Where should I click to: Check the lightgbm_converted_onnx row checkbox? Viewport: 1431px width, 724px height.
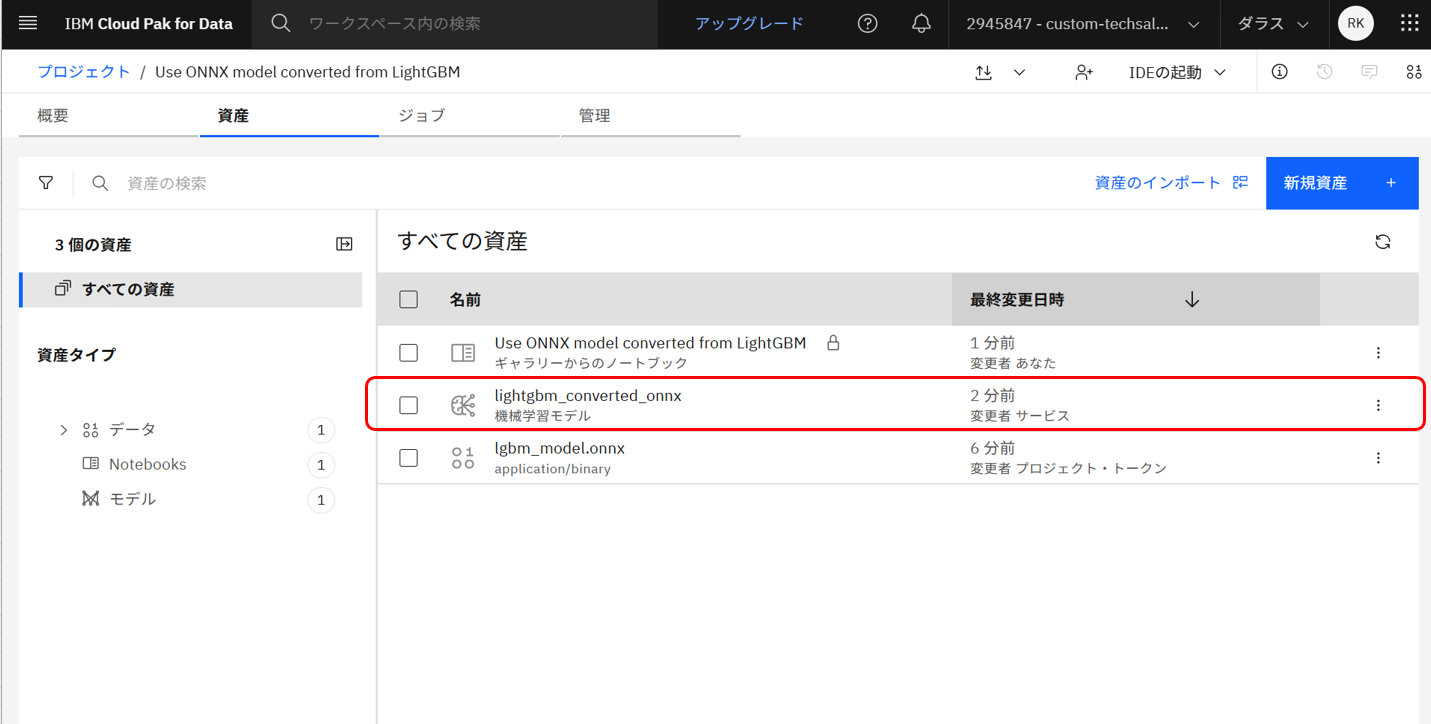[408, 405]
